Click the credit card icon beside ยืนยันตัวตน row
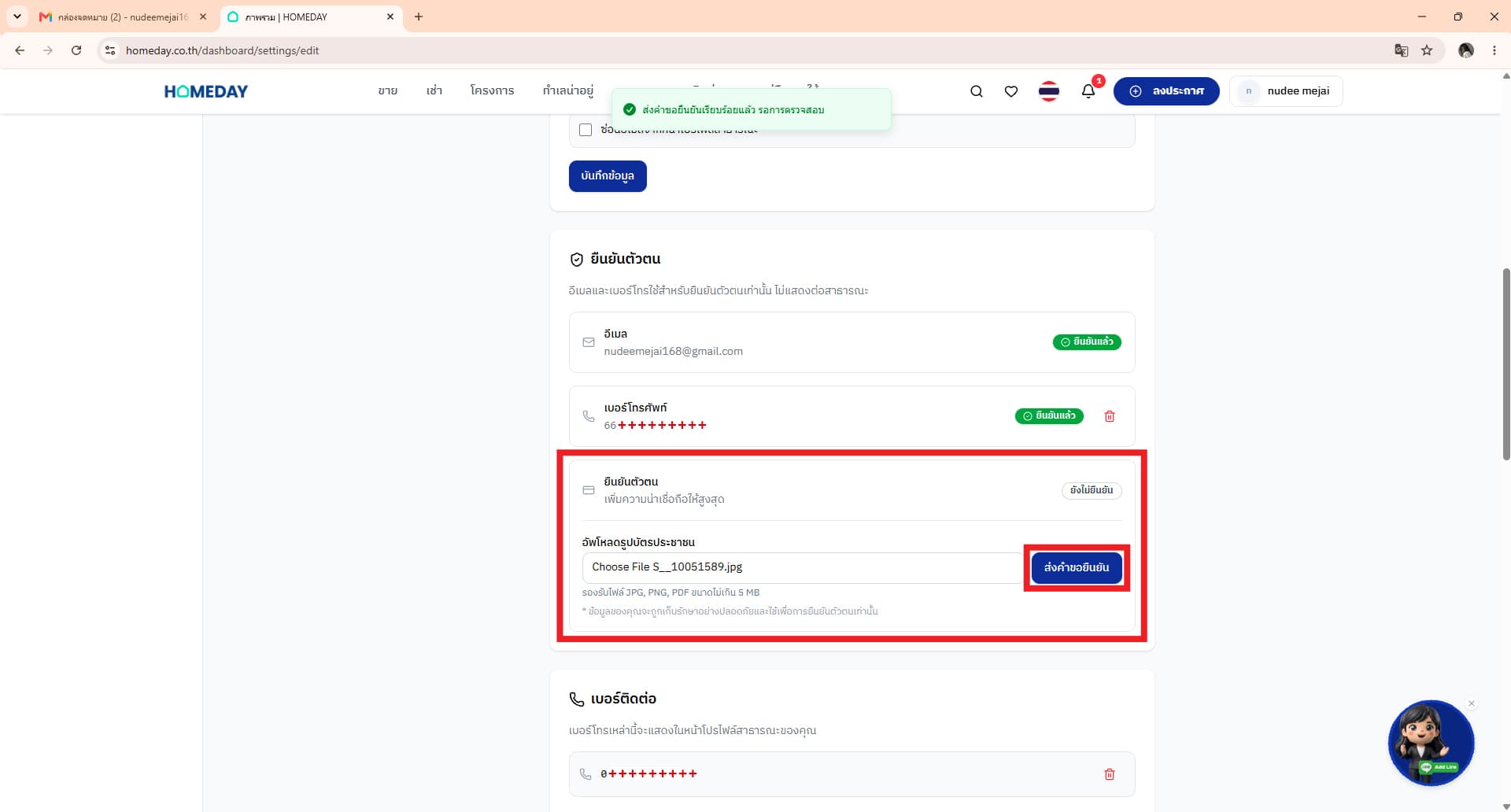This screenshot has width=1511, height=812. [x=588, y=490]
